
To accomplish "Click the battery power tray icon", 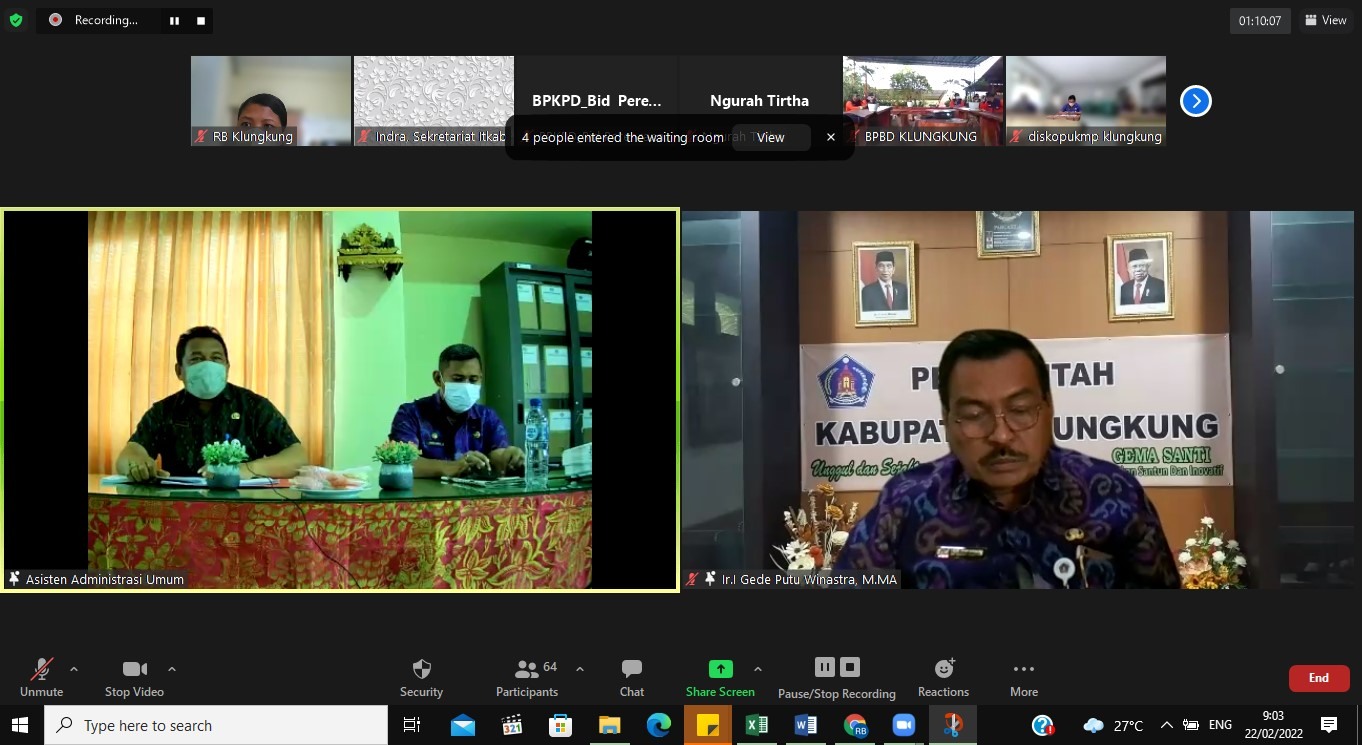I will tap(1191, 725).
